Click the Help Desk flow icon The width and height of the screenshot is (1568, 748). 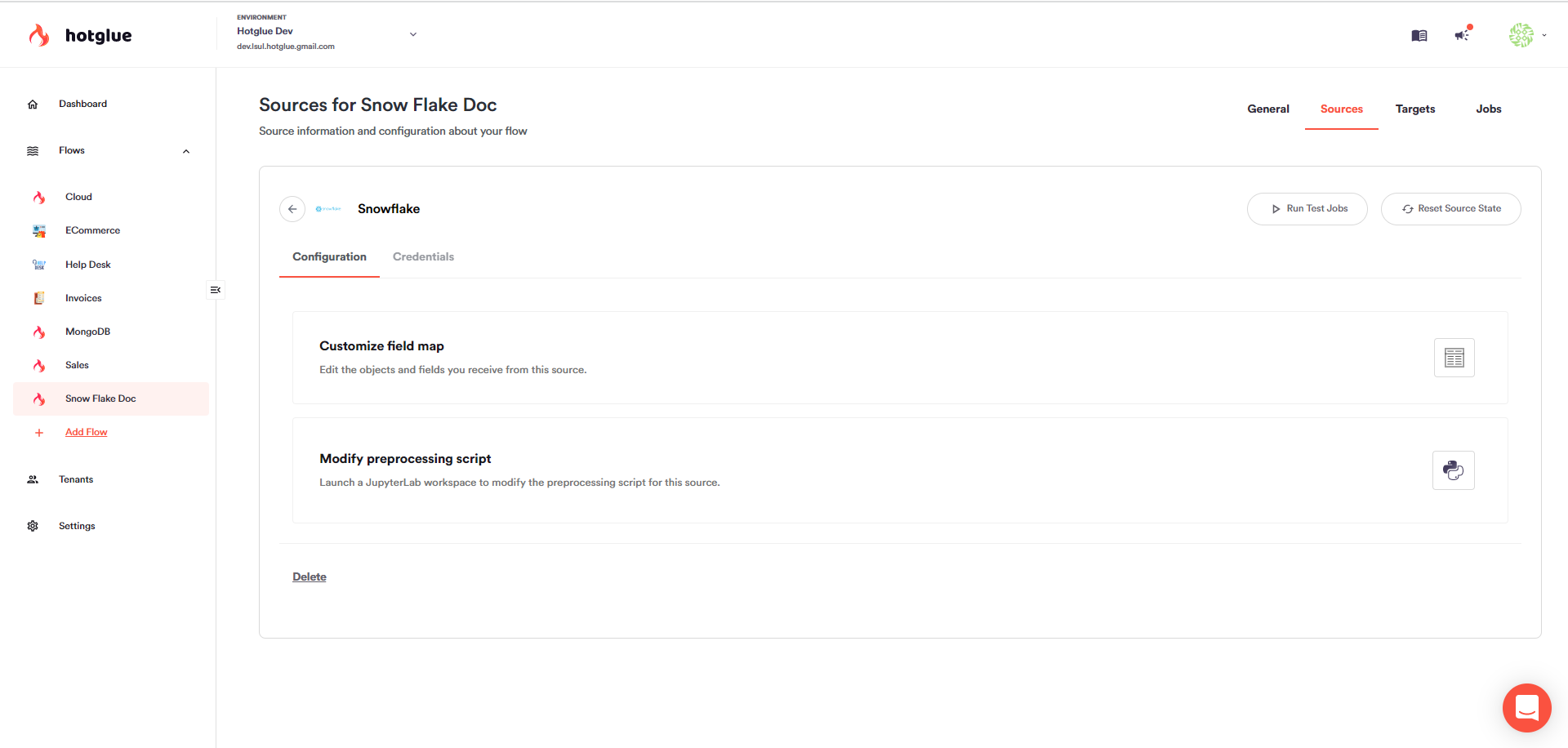[x=39, y=265]
